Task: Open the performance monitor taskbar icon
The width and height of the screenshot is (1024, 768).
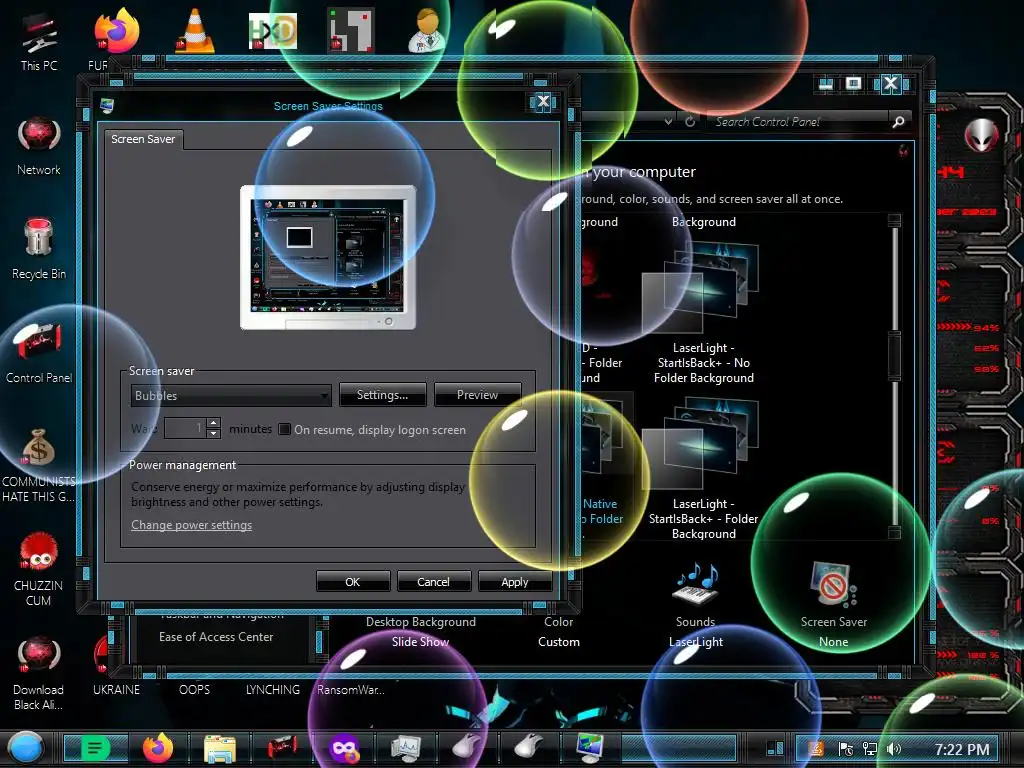Action: point(406,748)
